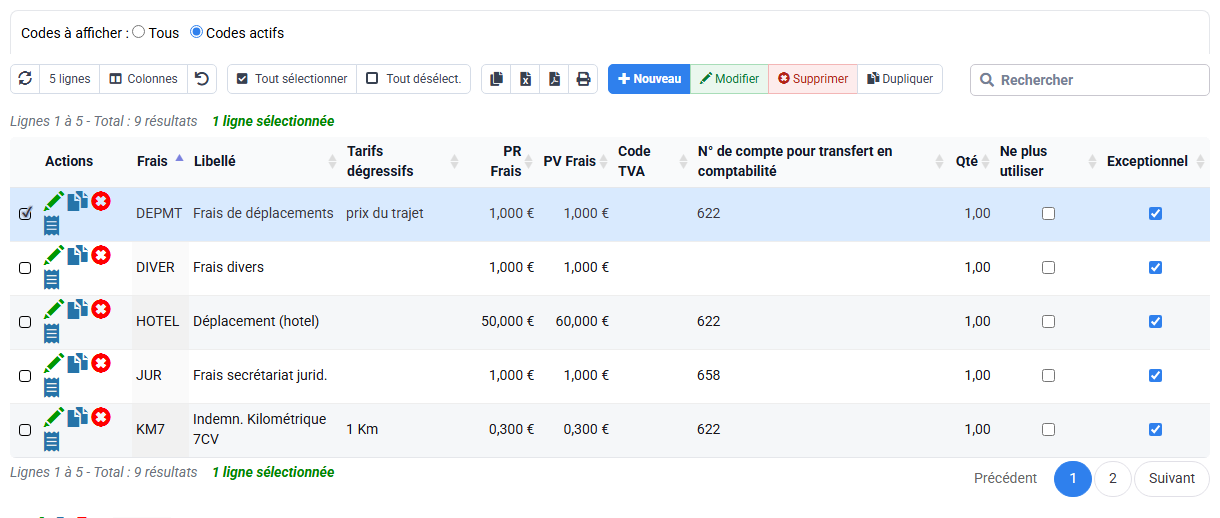Uncheck the DEPMT row selection checkbox
The image size is (1220, 518).
[25, 213]
